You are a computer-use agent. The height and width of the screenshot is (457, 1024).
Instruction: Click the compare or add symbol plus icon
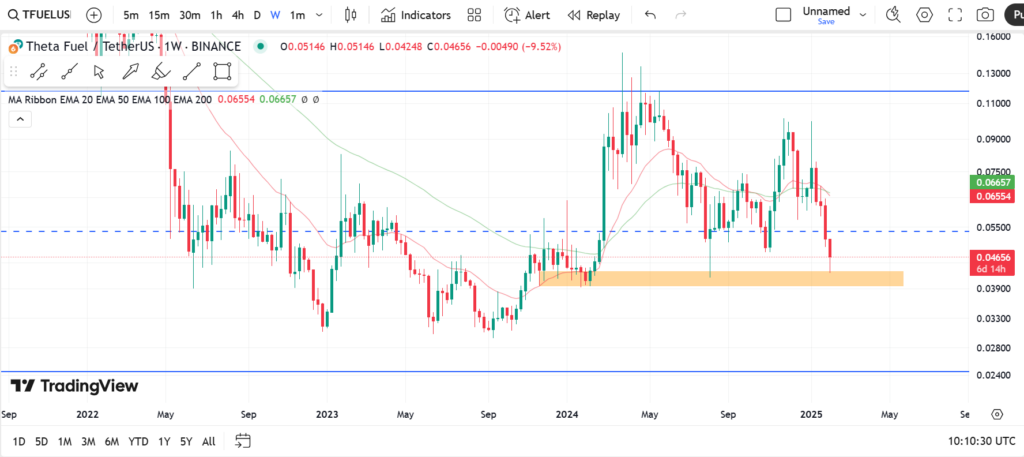(93, 15)
